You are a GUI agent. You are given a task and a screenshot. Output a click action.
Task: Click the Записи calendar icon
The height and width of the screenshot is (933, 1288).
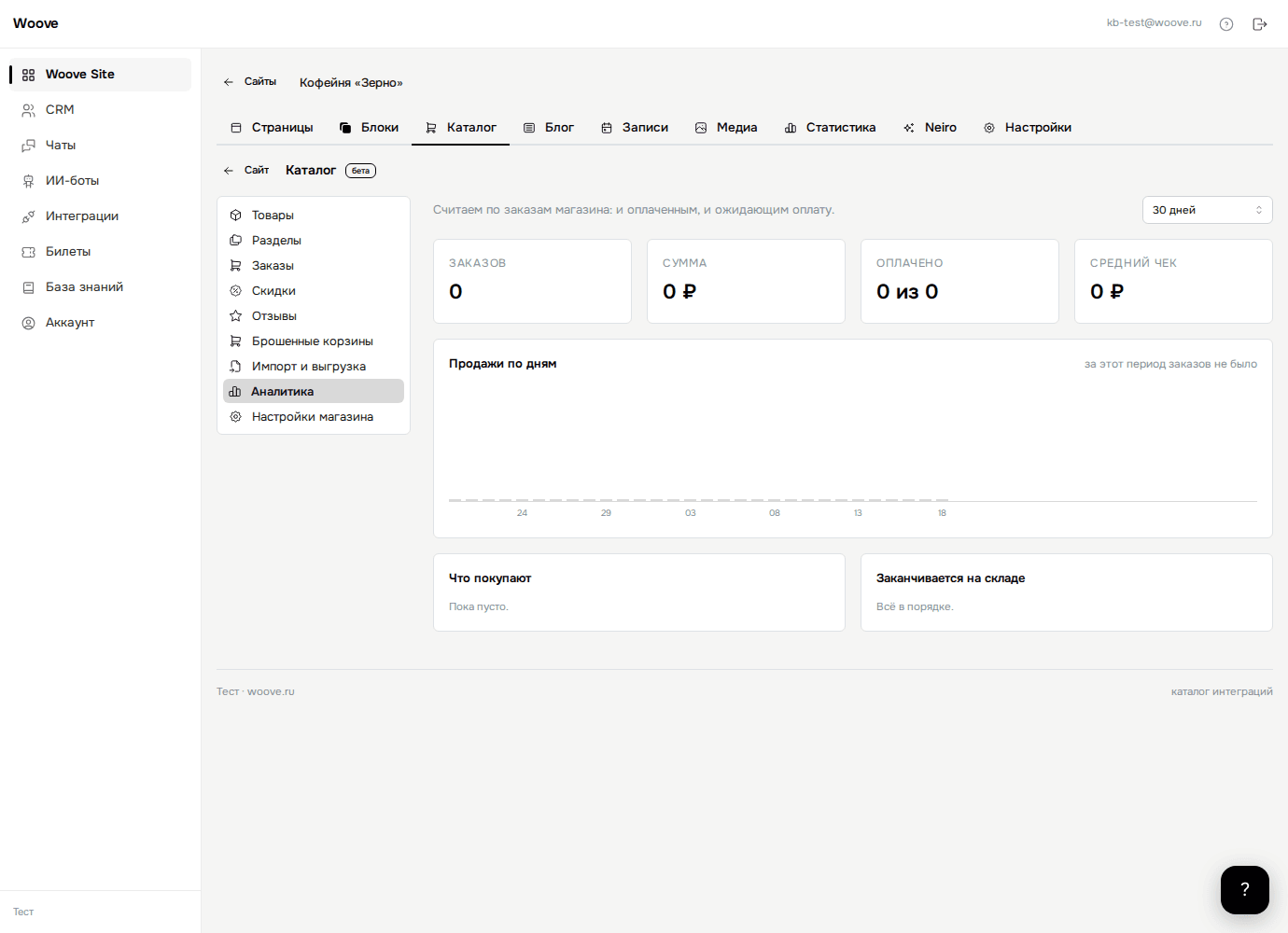[607, 128]
